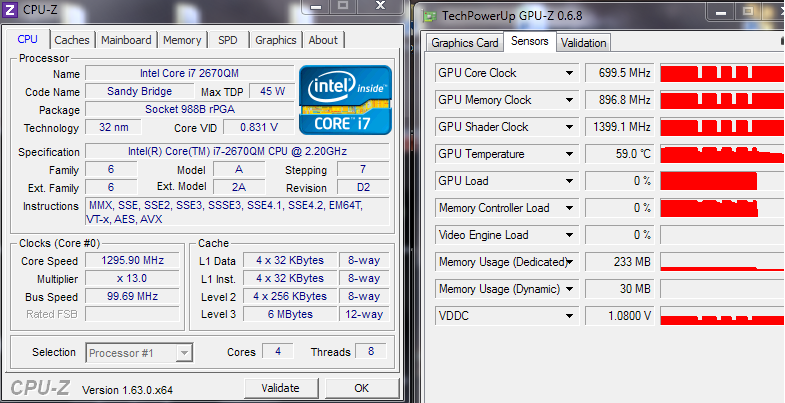Viewport: 785px width, 403px height.
Task: Expand GPU Temperature sensor dropdown
Action: point(569,154)
